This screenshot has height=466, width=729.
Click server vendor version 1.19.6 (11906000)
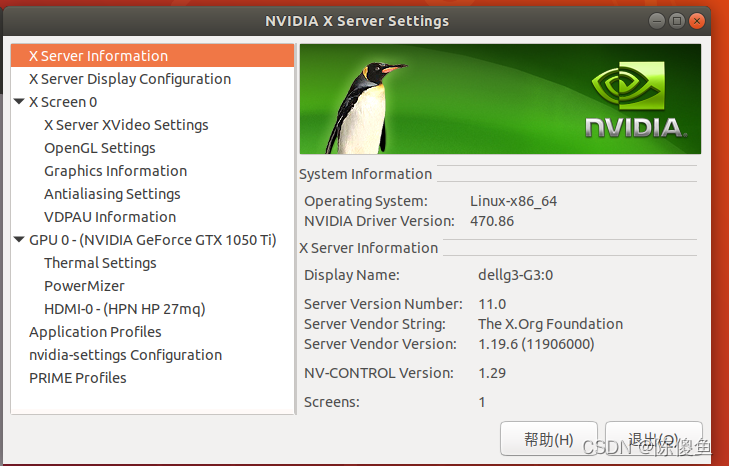point(536,344)
